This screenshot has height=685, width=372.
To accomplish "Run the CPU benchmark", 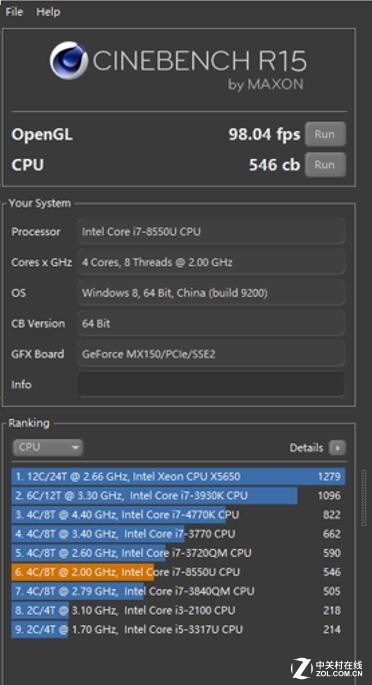I will [x=325, y=165].
